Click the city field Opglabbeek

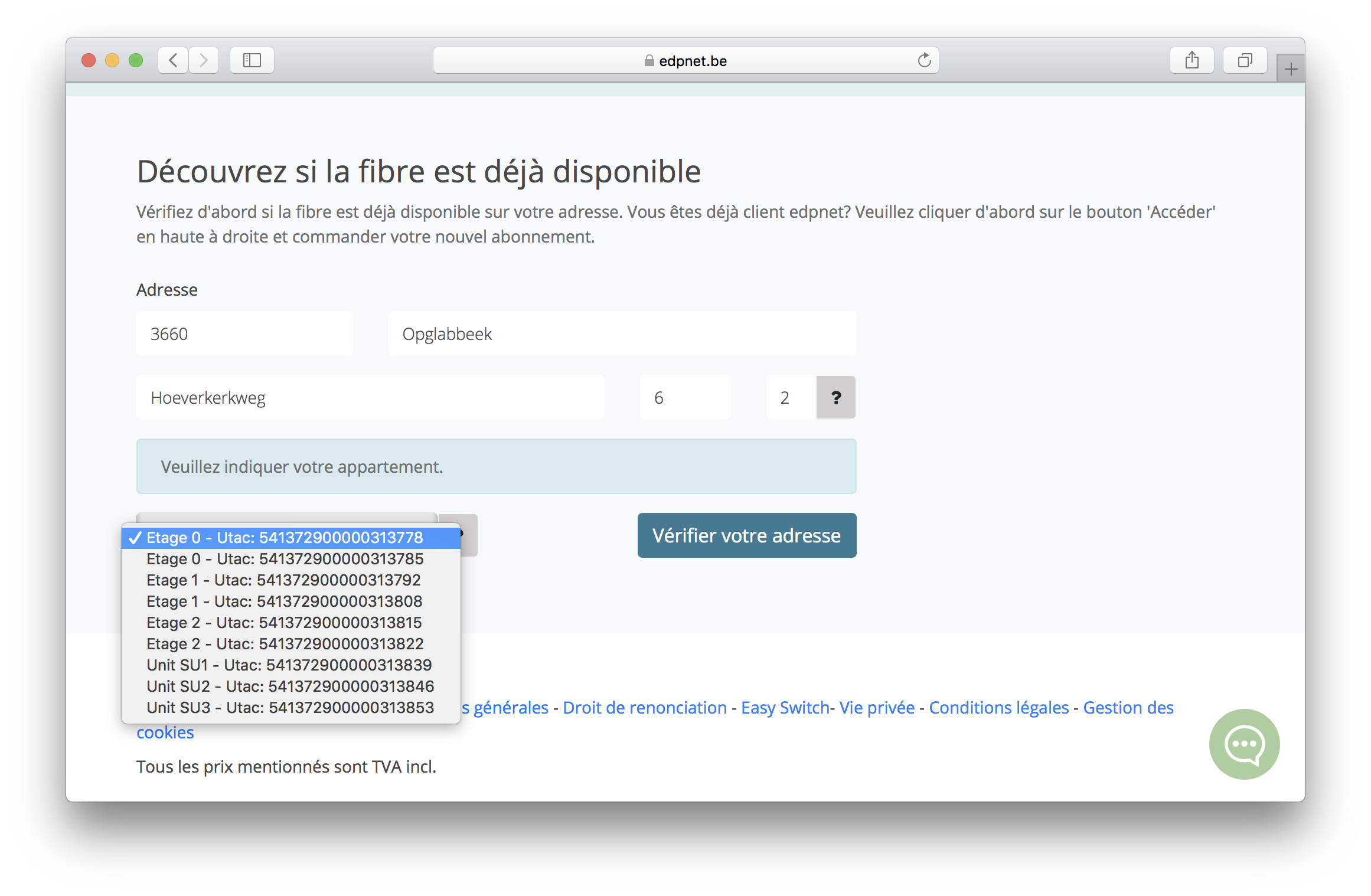[622, 333]
